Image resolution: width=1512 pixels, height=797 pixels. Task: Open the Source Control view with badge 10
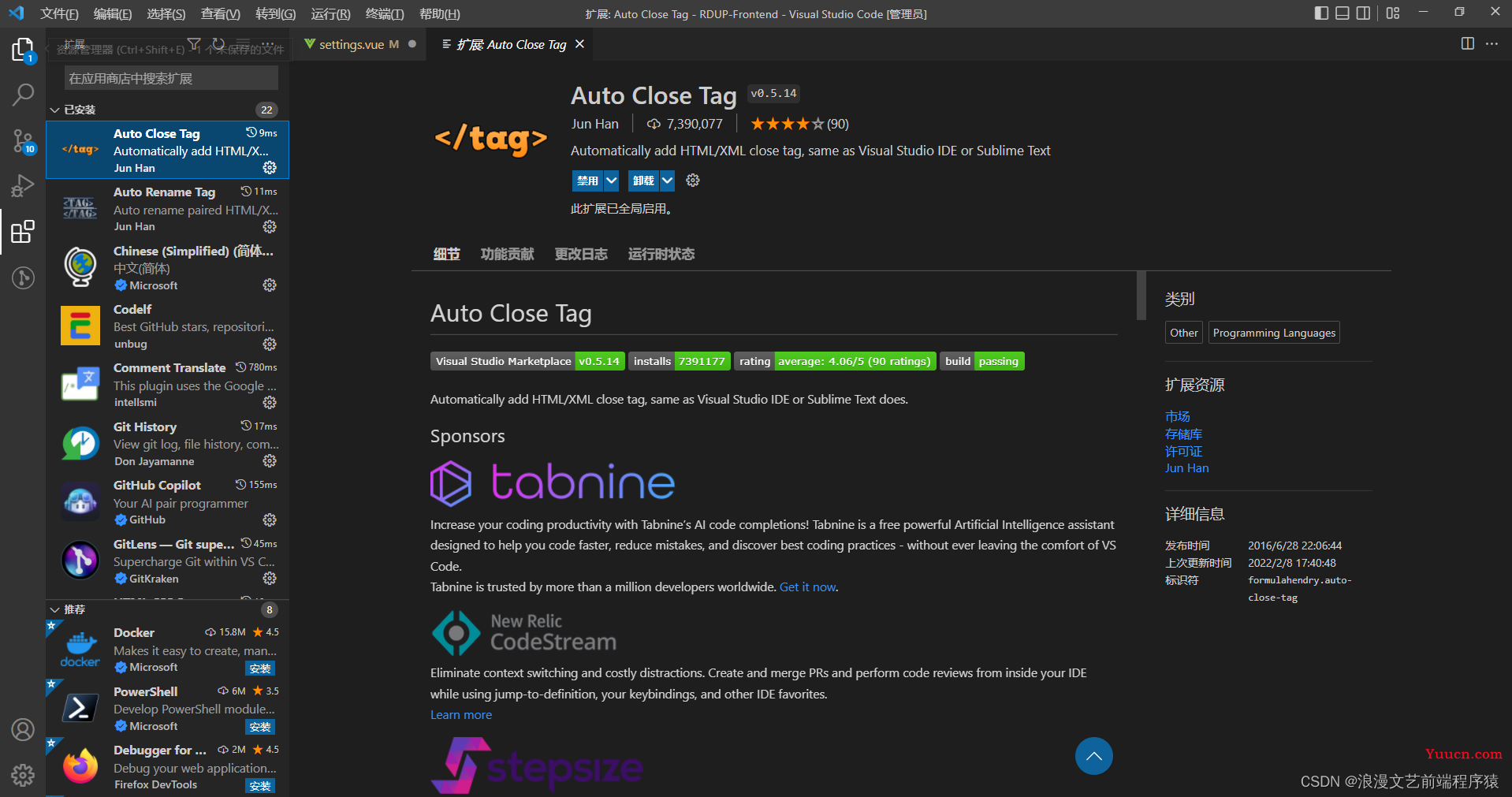[x=23, y=141]
